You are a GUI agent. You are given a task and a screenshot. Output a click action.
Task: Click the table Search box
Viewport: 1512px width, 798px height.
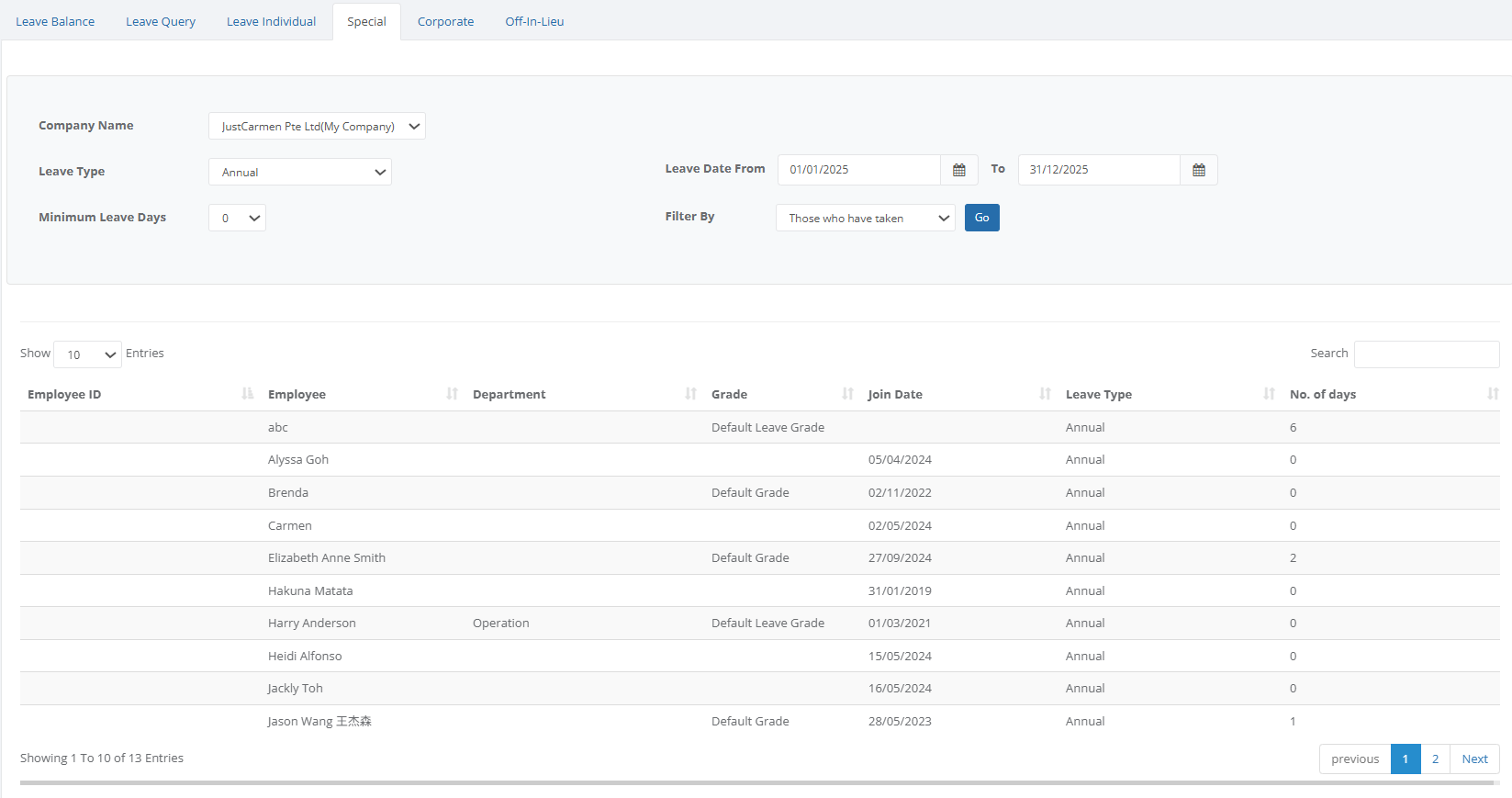coord(1427,354)
